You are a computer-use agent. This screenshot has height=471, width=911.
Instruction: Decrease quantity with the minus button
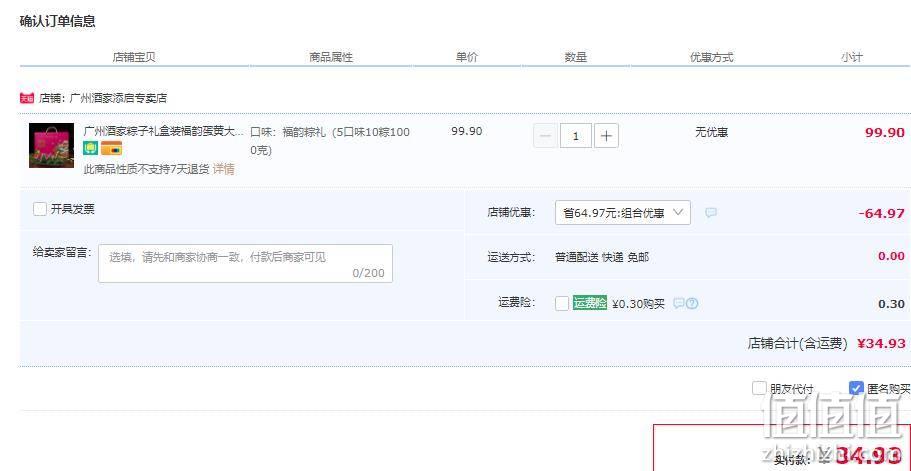[x=545, y=136]
